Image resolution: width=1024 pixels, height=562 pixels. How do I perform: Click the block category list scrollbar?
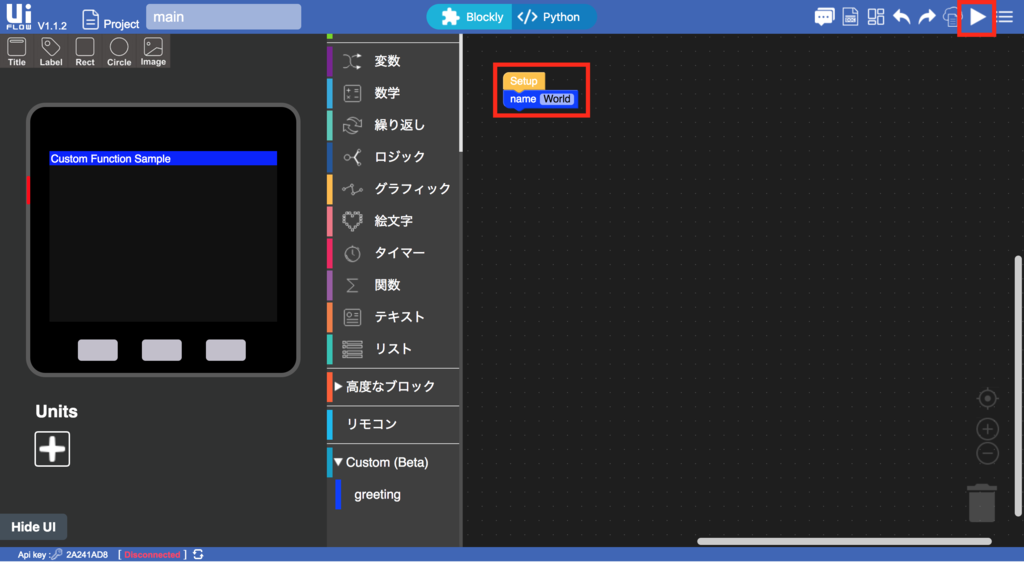pyautogui.click(x=461, y=93)
